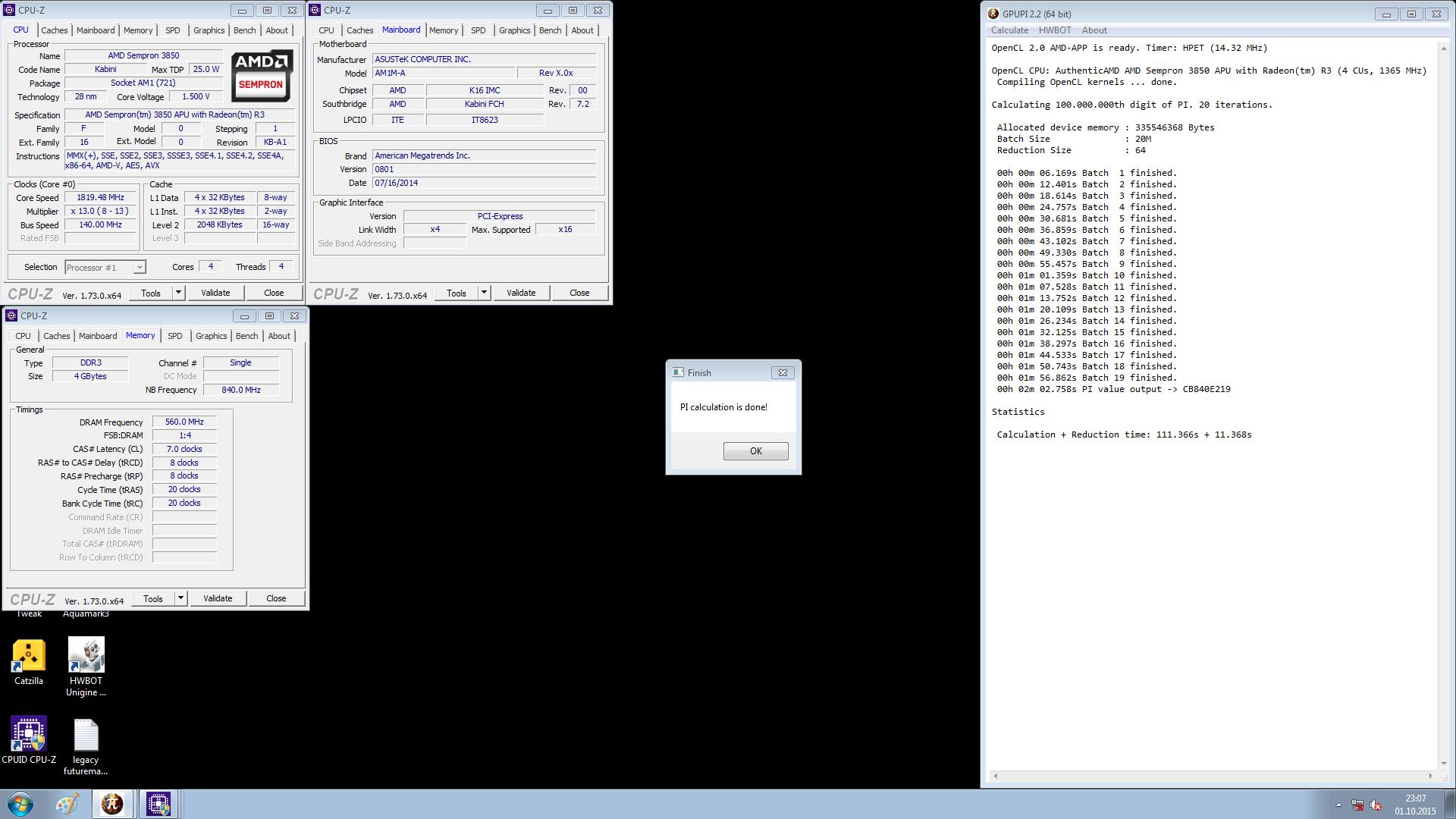Close the Finish dialog with X
1456x819 pixels.
[x=783, y=372]
